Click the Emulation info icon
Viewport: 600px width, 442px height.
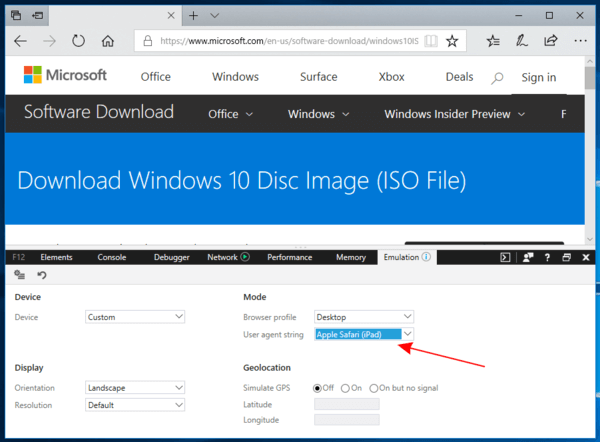pyautogui.click(x=426, y=257)
